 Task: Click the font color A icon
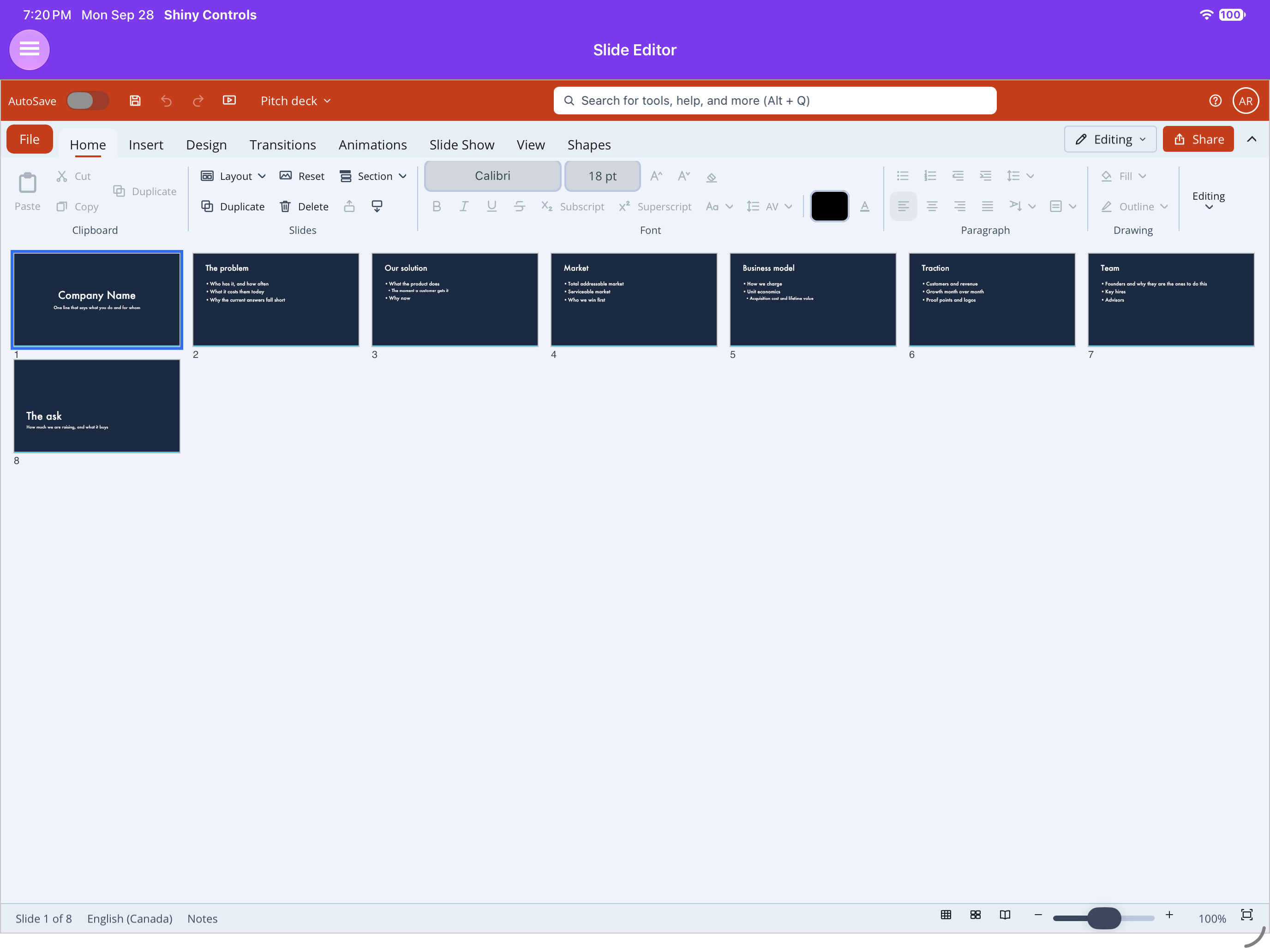point(865,206)
